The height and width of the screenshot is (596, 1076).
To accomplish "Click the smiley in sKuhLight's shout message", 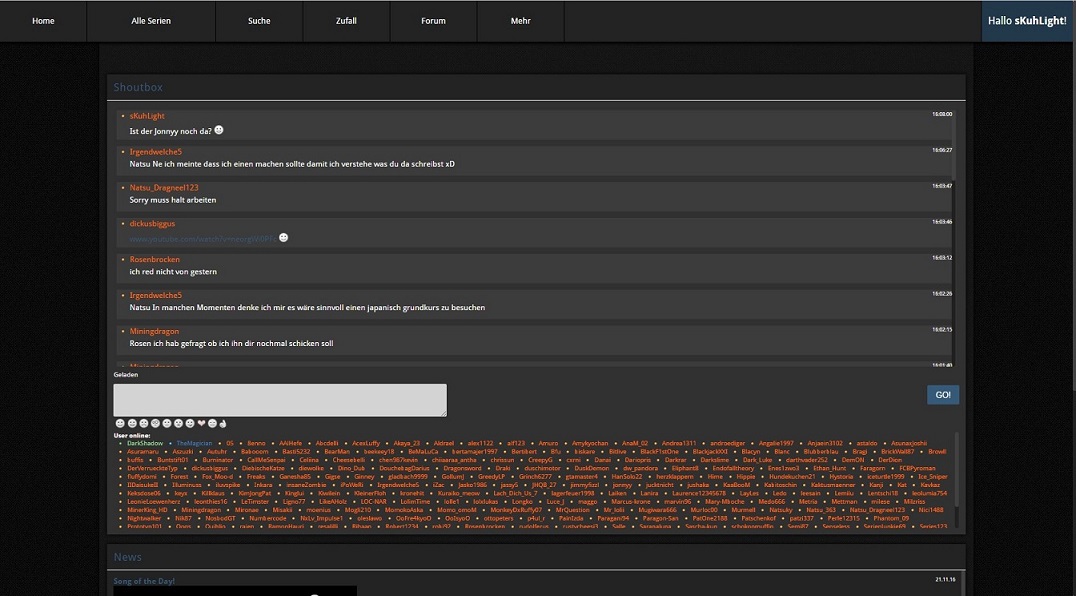I will 219,130.
